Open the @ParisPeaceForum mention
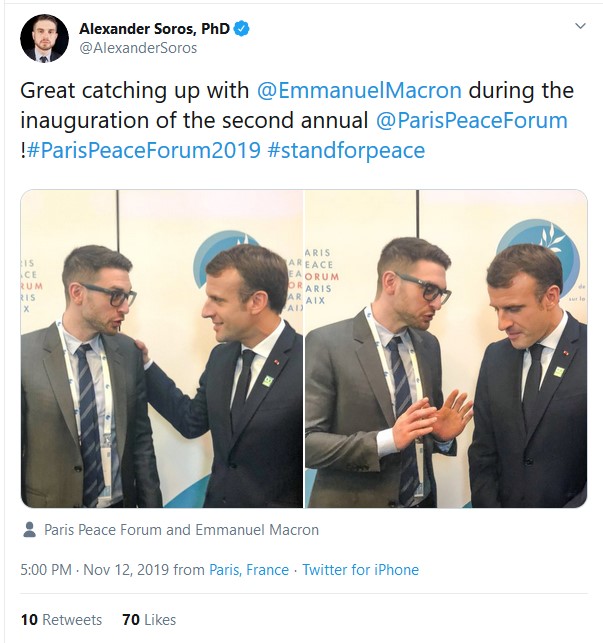Image resolution: width=603 pixels, height=643 pixels. pyautogui.click(x=472, y=121)
